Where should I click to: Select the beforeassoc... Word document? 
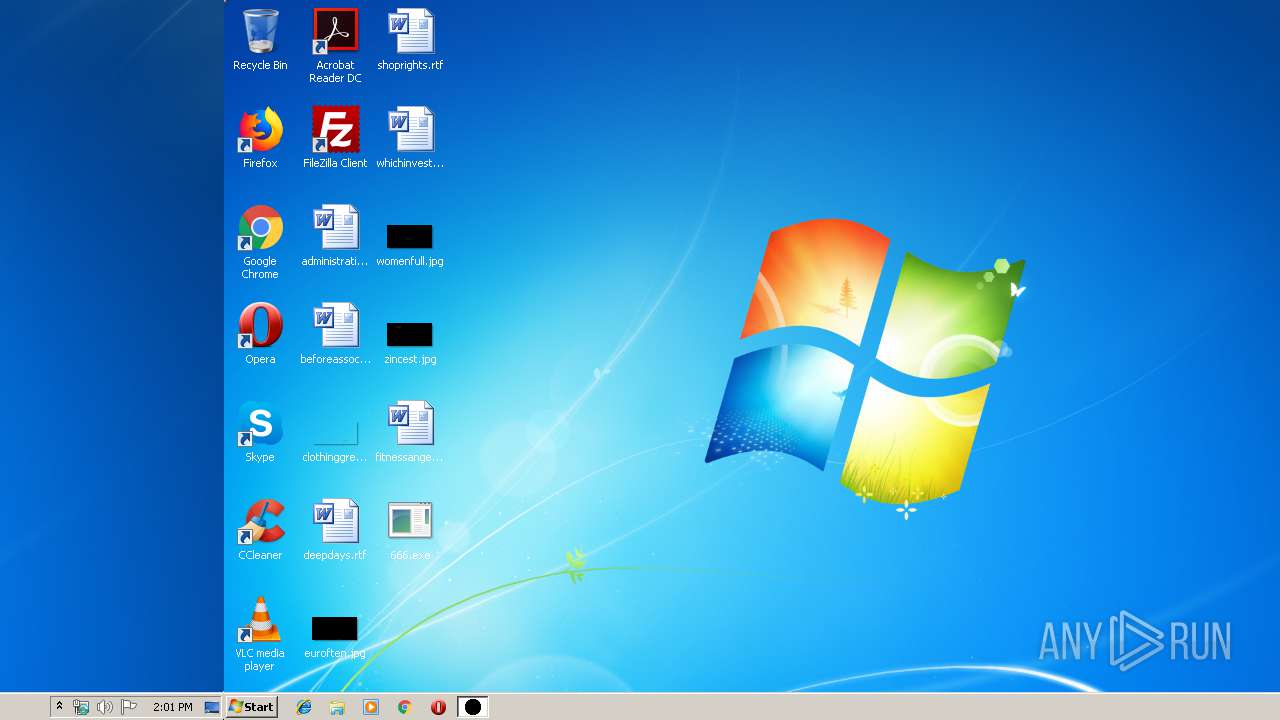pyautogui.click(x=335, y=334)
